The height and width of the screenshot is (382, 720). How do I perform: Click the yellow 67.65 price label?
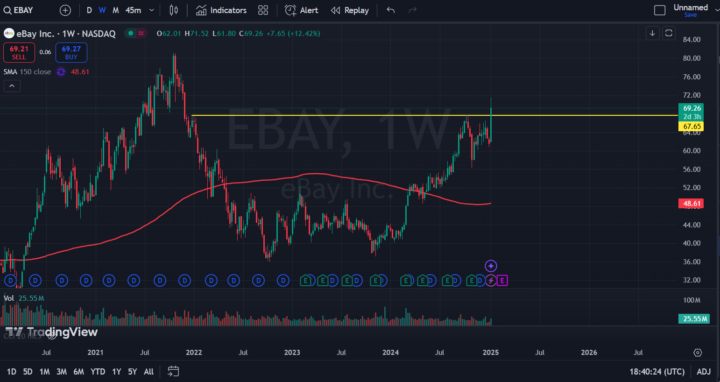click(x=691, y=126)
